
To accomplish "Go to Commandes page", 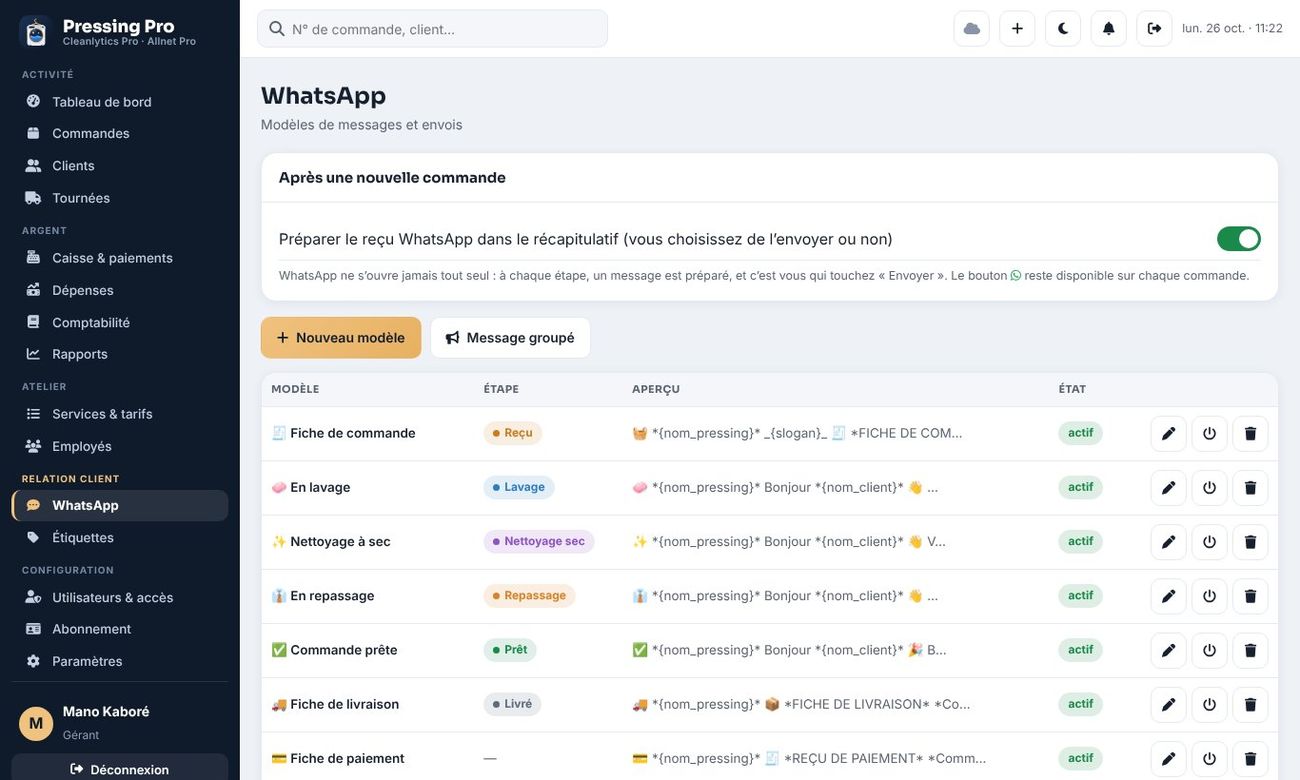I will pyautogui.click(x=120, y=133).
